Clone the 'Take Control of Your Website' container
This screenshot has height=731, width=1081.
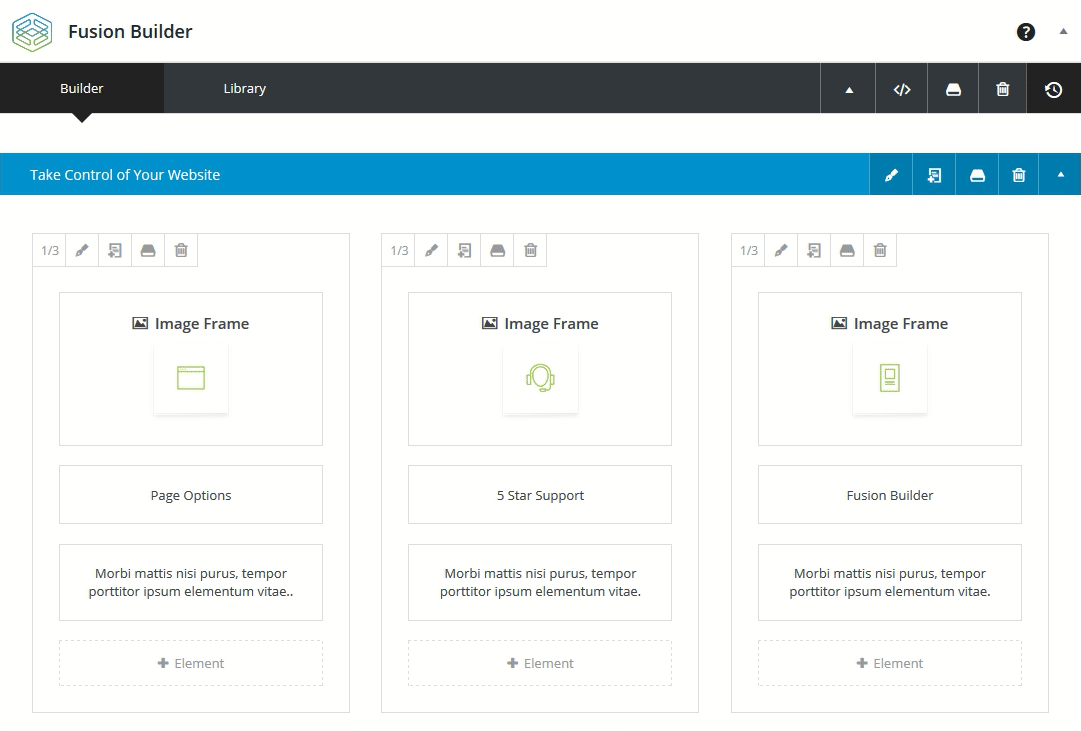pos(934,175)
